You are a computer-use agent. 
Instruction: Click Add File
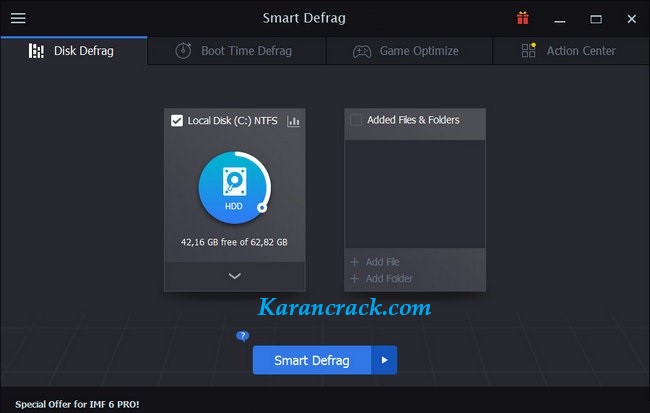tap(375, 262)
